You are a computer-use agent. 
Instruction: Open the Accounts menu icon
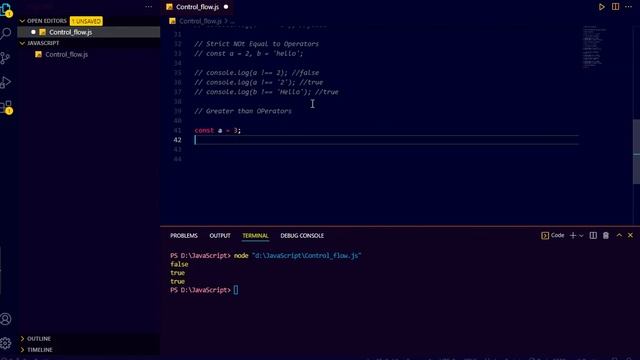point(6,319)
